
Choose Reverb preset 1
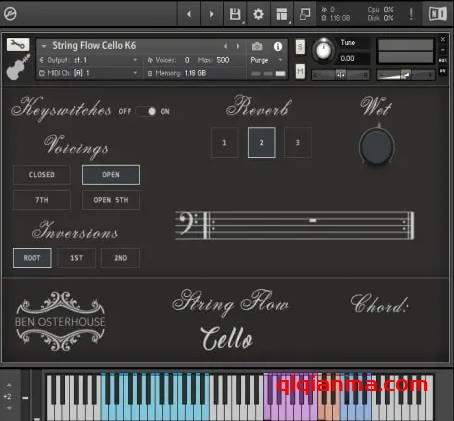click(x=224, y=143)
